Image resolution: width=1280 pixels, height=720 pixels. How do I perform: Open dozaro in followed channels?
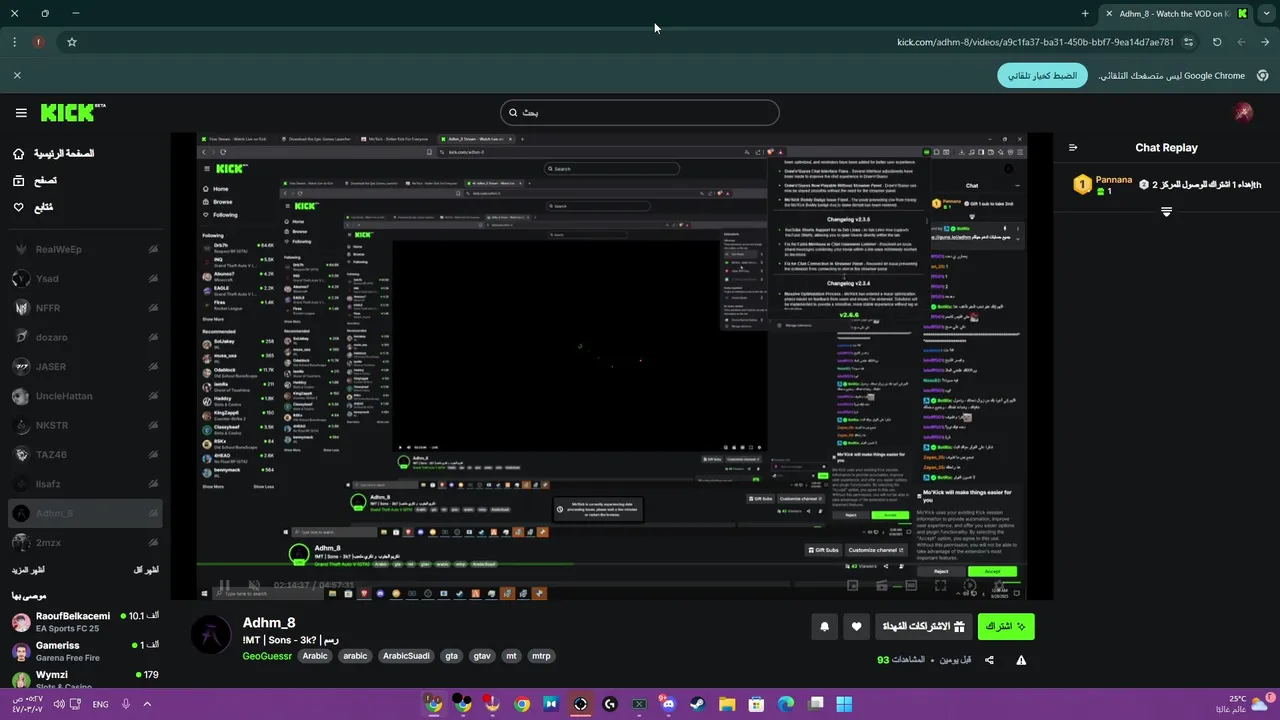(85, 337)
